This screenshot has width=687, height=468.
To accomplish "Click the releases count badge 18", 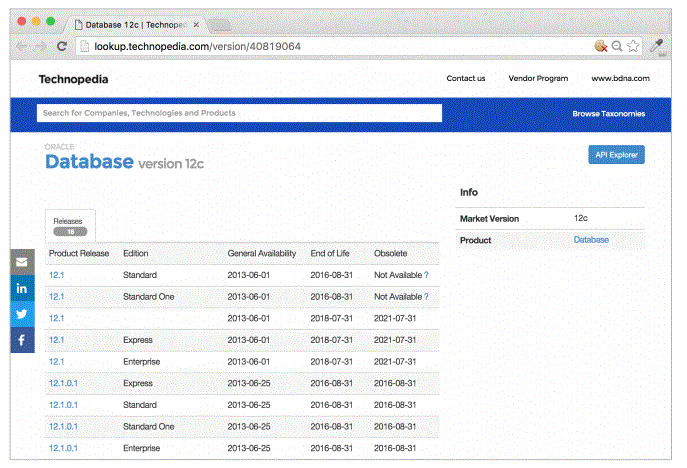I will click(70, 231).
